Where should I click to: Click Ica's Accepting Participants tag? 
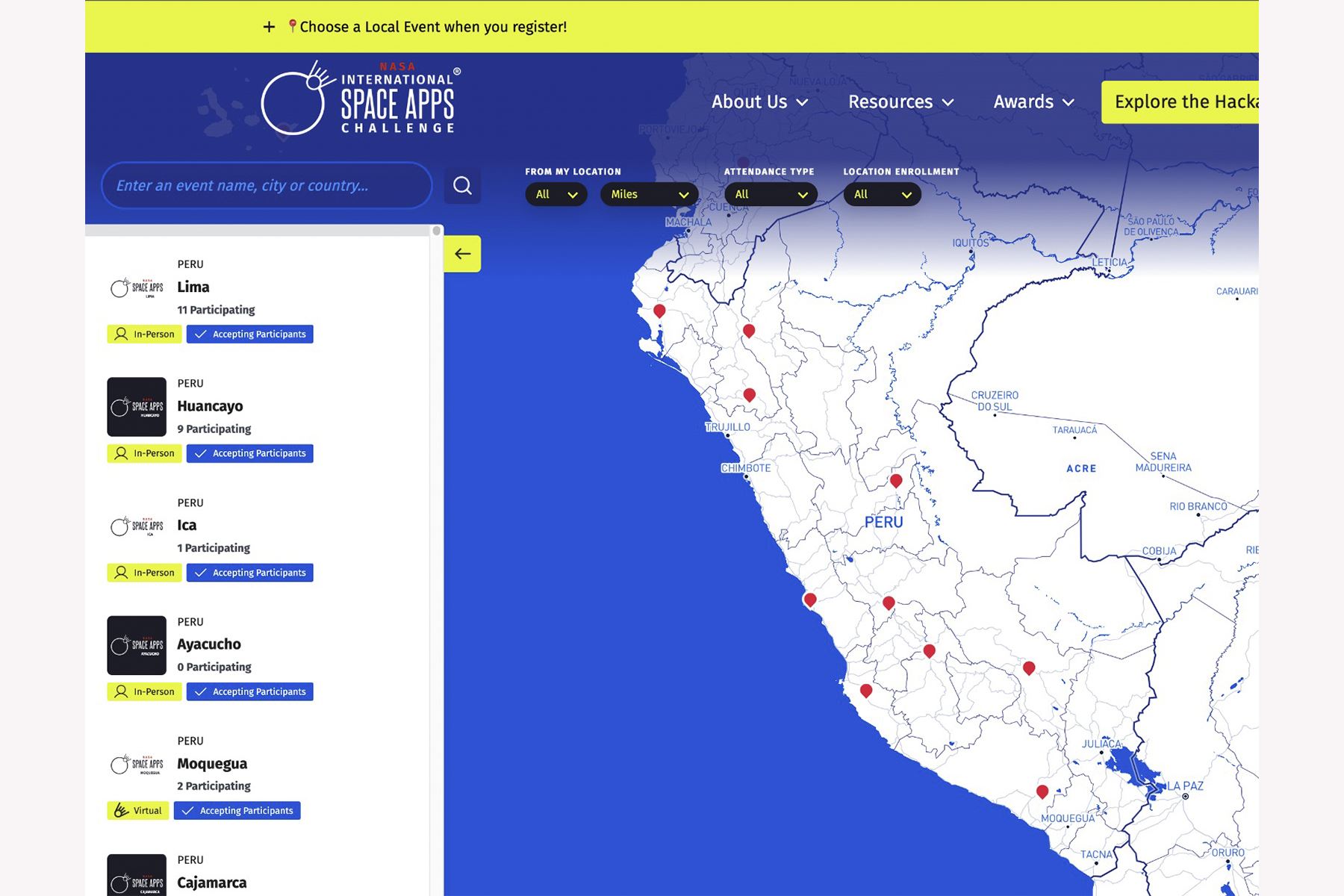250,573
